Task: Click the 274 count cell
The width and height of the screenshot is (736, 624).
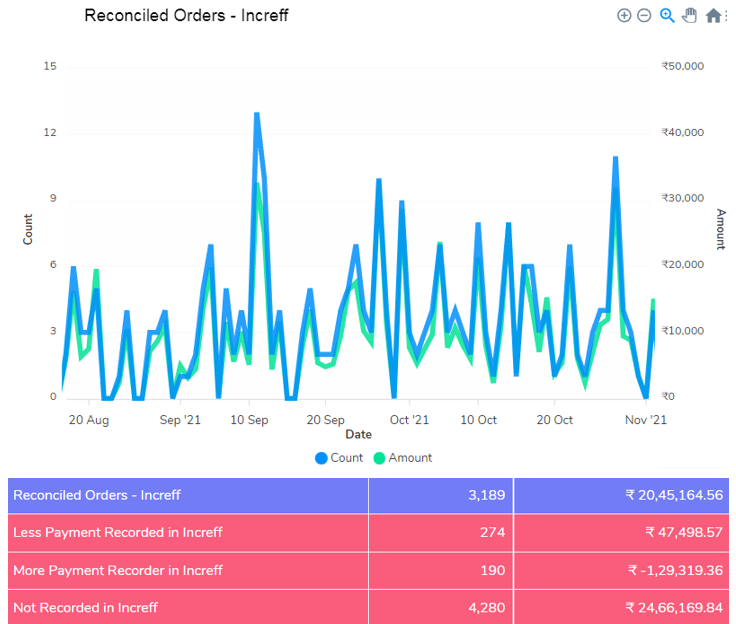Action: 441,532
